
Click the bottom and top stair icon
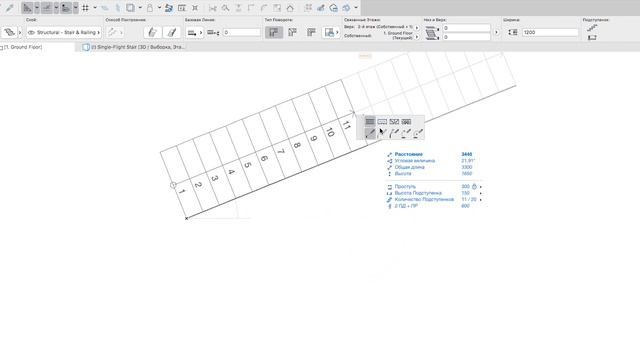tap(431, 33)
